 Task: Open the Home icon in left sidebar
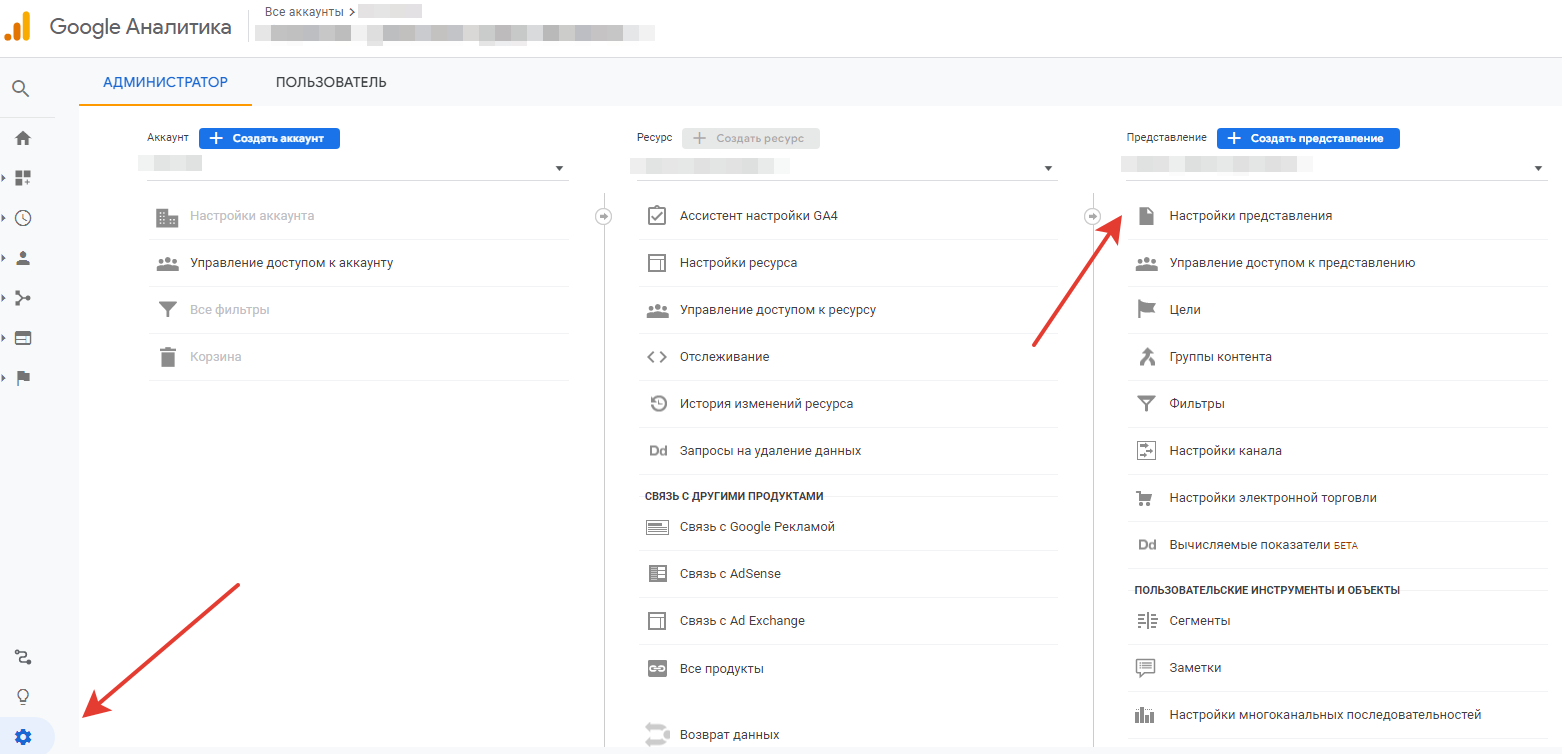(22, 138)
